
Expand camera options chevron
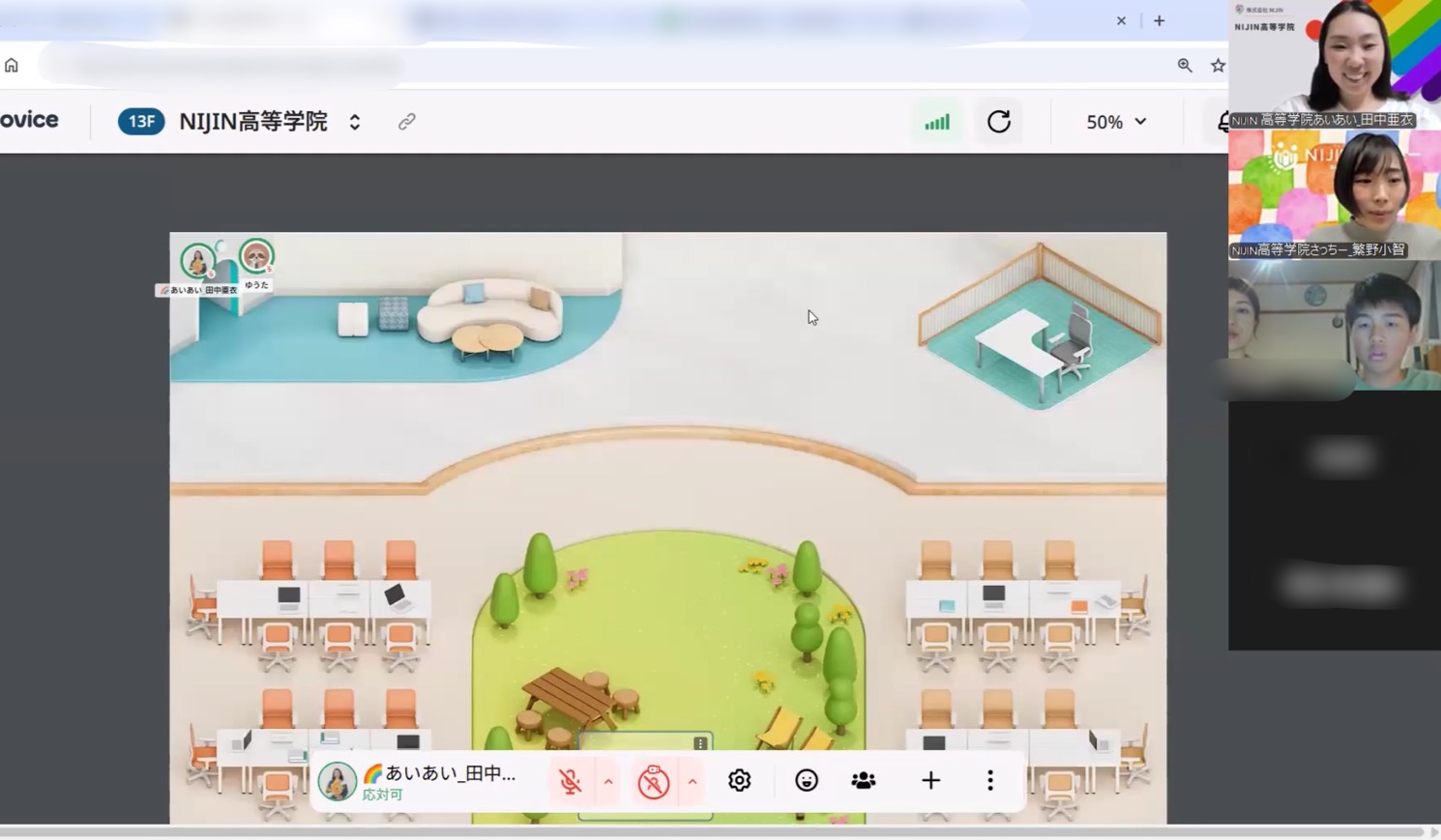(x=692, y=781)
